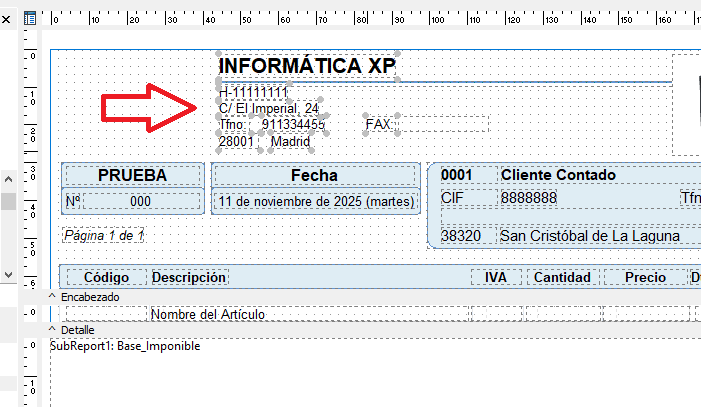Screen dimensions: 701x407
Task: Collapse the Detalle section band
Action: point(53,329)
